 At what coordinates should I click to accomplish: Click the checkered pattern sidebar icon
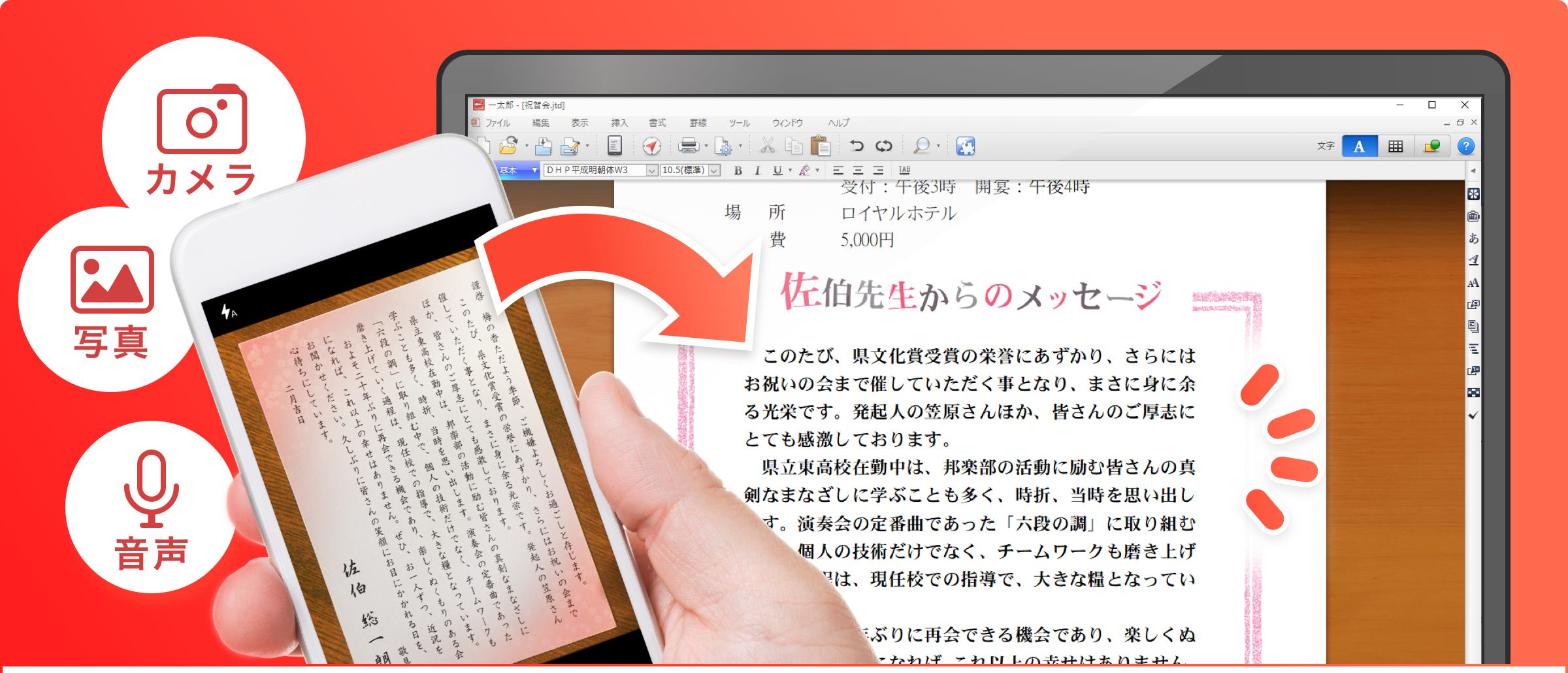click(x=1473, y=393)
